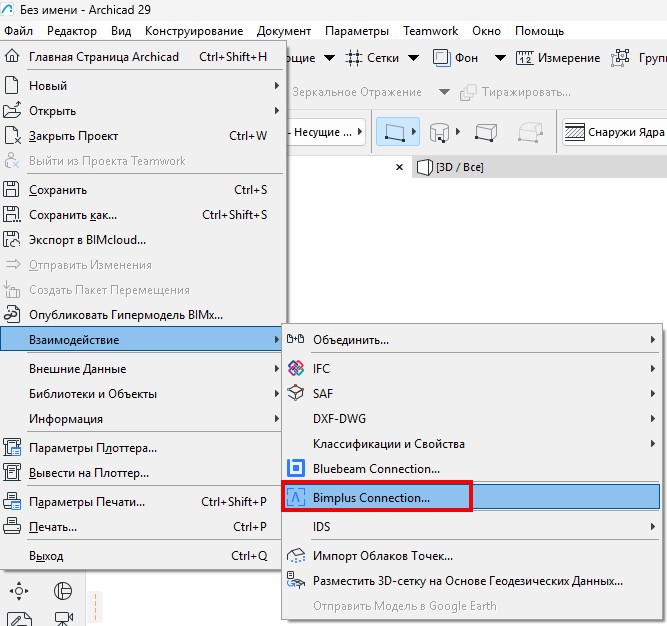Click the point cloud import icon

[x=296, y=555]
